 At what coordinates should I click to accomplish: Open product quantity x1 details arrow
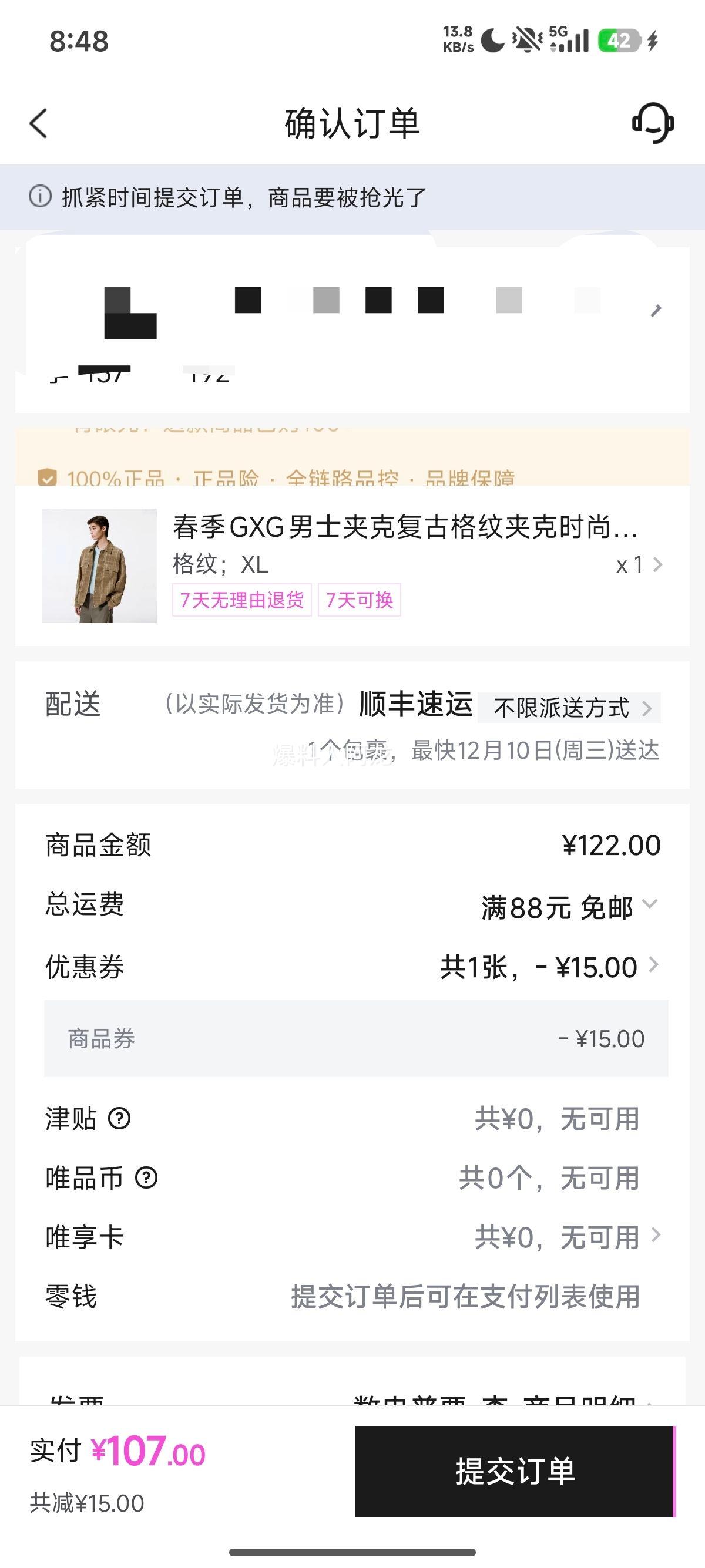click(657, 565)
